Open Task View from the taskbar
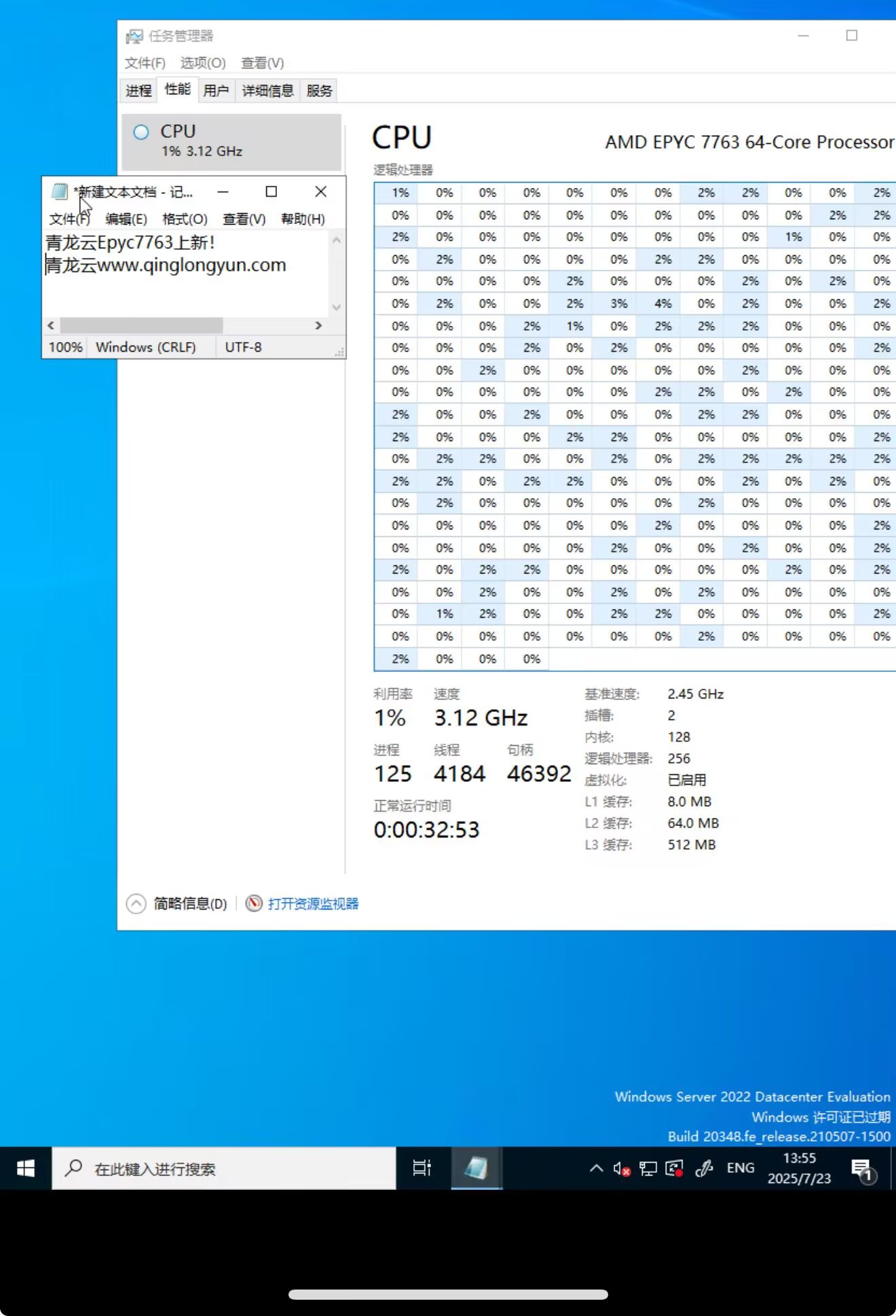The image size is (896, 1316). coord(422,1168)
